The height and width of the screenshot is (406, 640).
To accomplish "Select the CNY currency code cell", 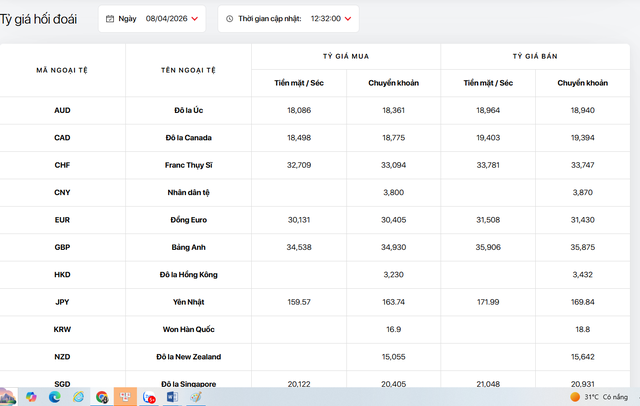I will click(x=62, y=192).
